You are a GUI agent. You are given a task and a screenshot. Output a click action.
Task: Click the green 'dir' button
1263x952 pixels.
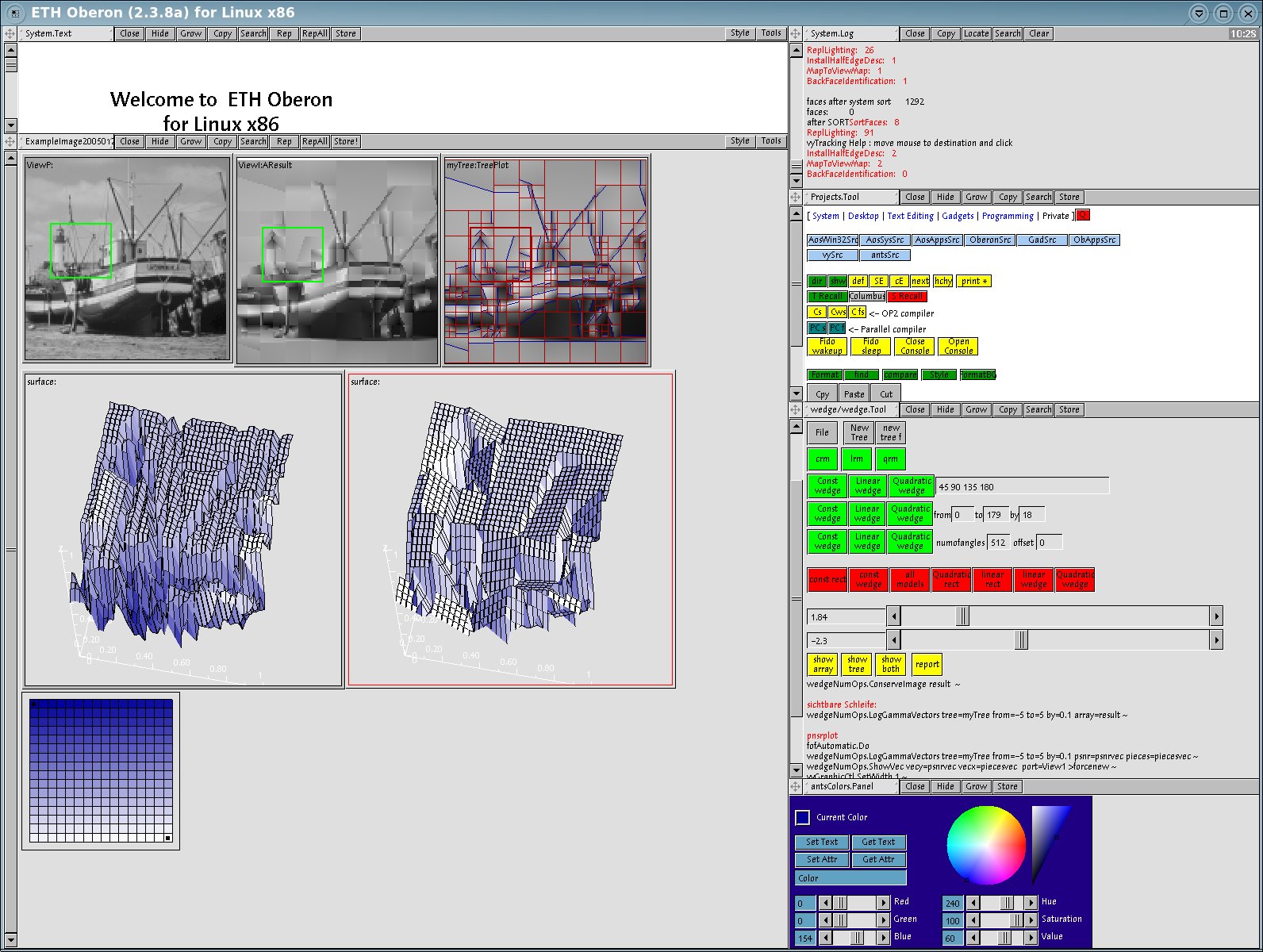[816, 281]
